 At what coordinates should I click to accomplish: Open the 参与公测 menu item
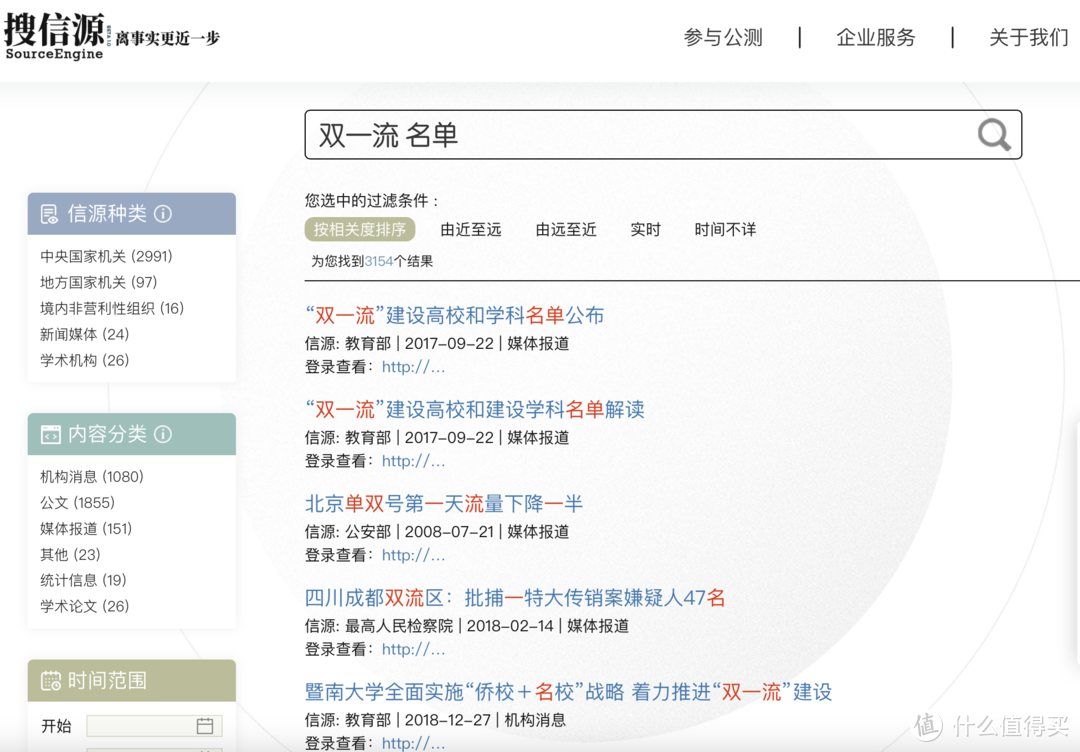tap(723, 37)
